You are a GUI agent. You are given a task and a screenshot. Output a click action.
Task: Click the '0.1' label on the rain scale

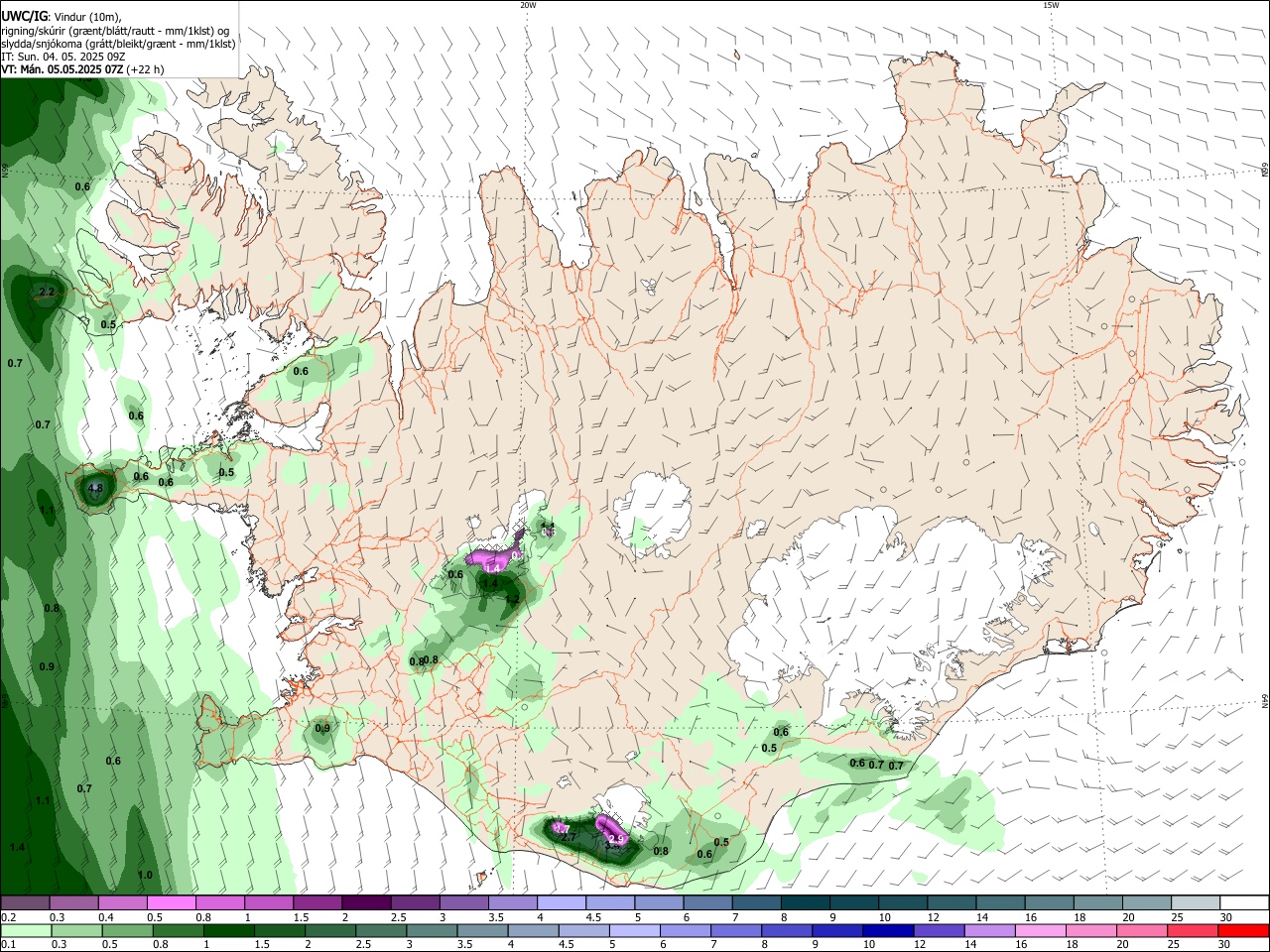tap(8, 945)
